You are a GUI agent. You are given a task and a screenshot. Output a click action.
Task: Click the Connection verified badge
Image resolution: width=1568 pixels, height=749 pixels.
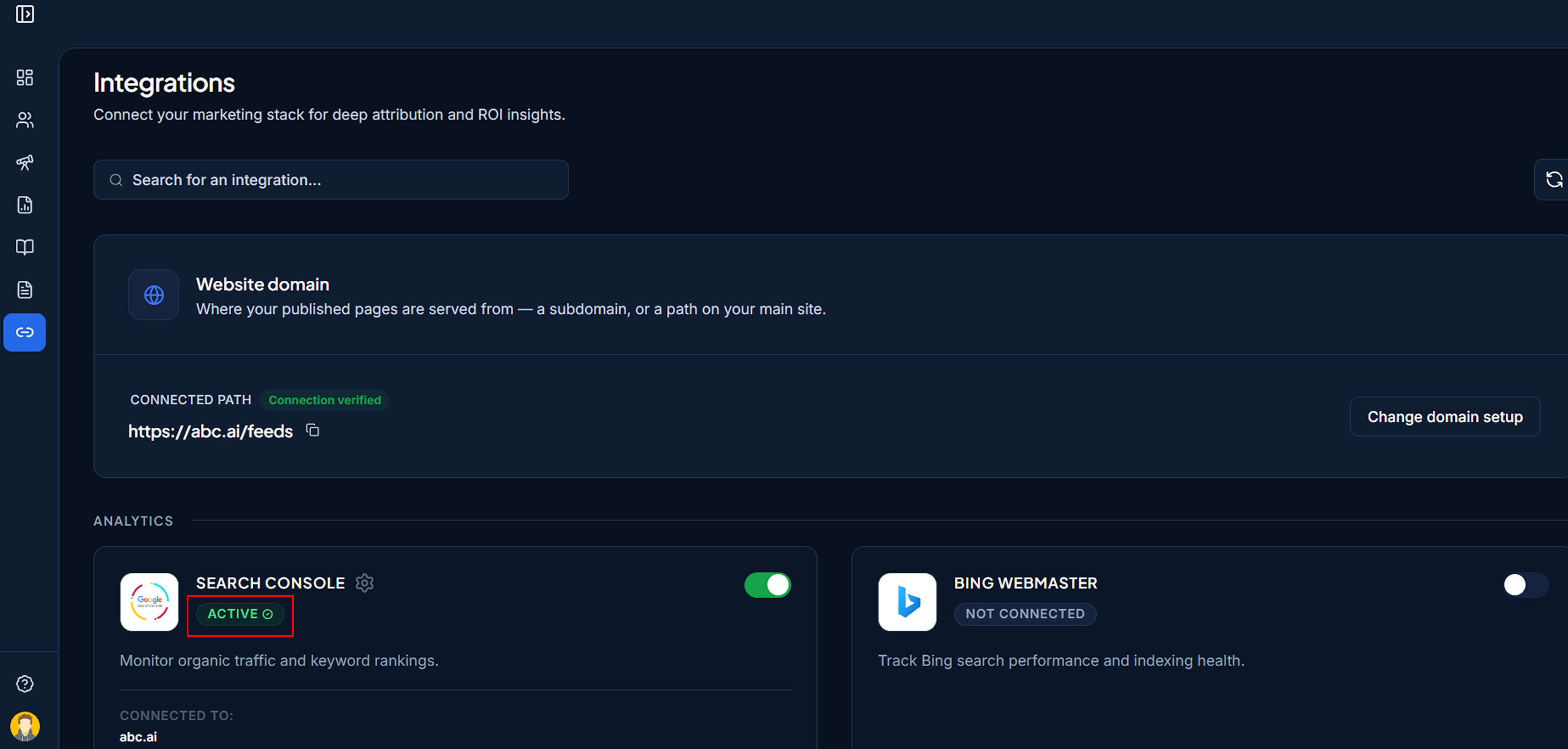325,400
